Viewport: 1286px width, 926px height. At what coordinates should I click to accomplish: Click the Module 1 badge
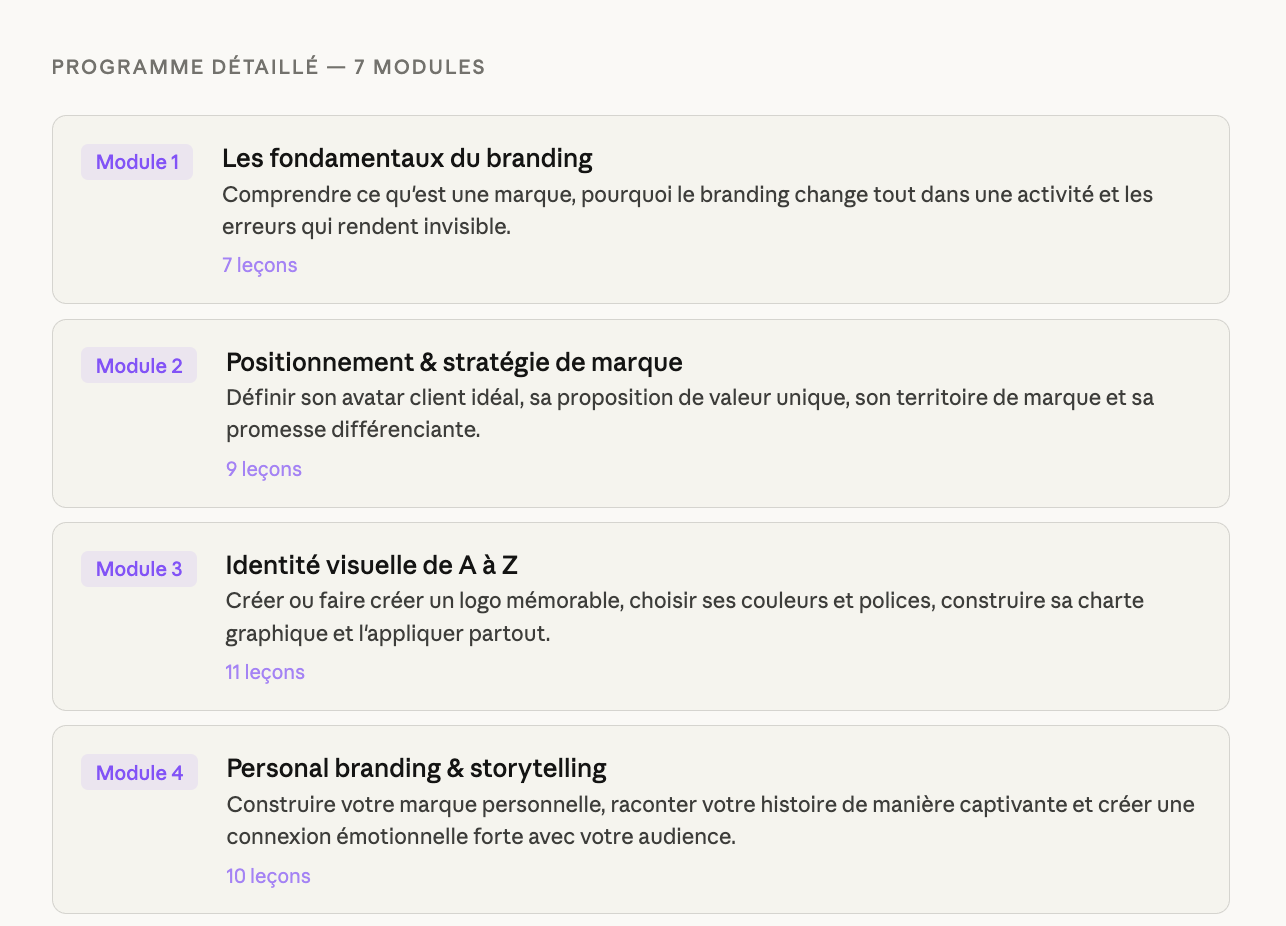click(x=137, y=162)
